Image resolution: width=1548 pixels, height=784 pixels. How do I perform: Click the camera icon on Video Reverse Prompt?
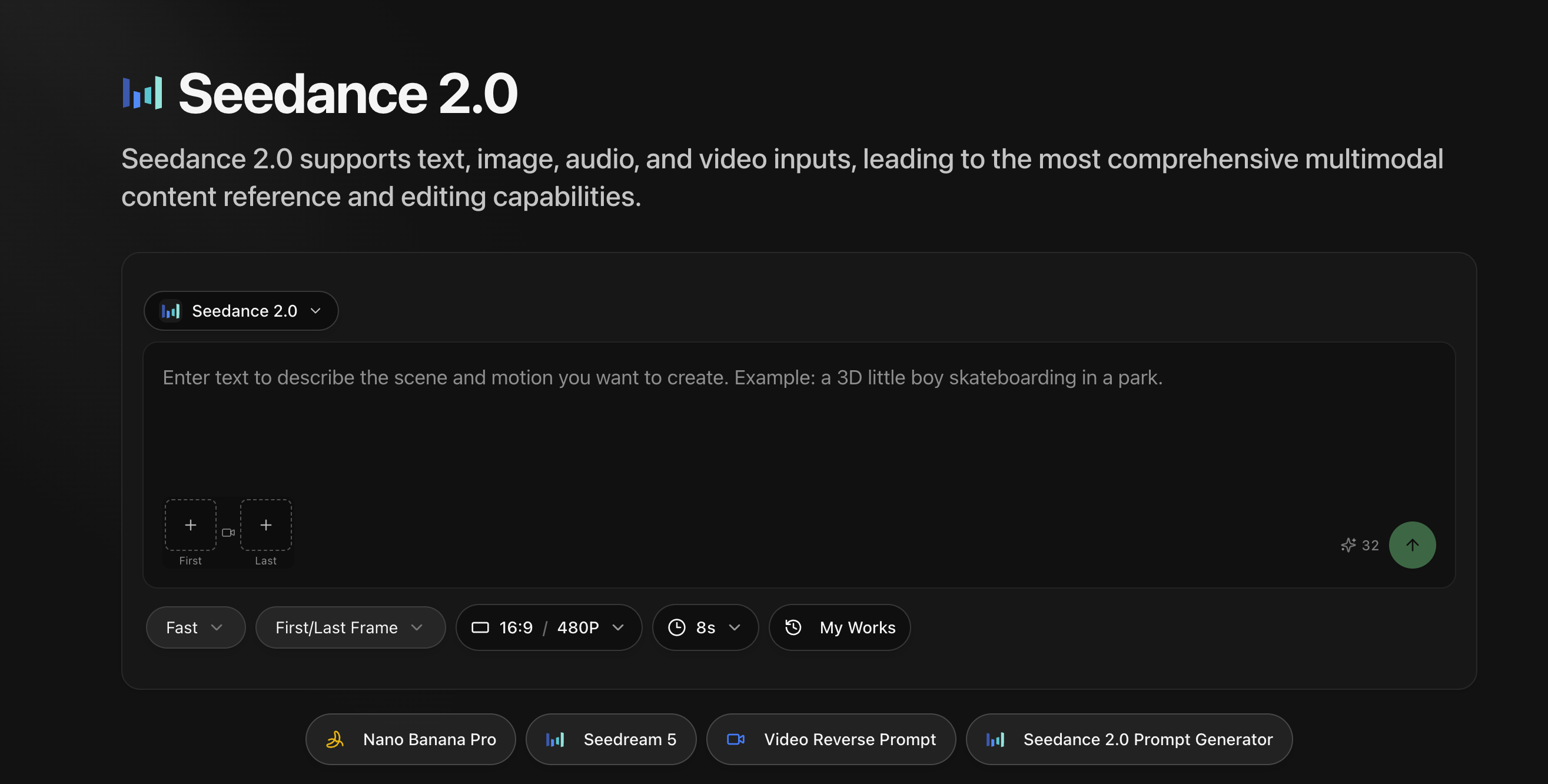coord(736,739)
